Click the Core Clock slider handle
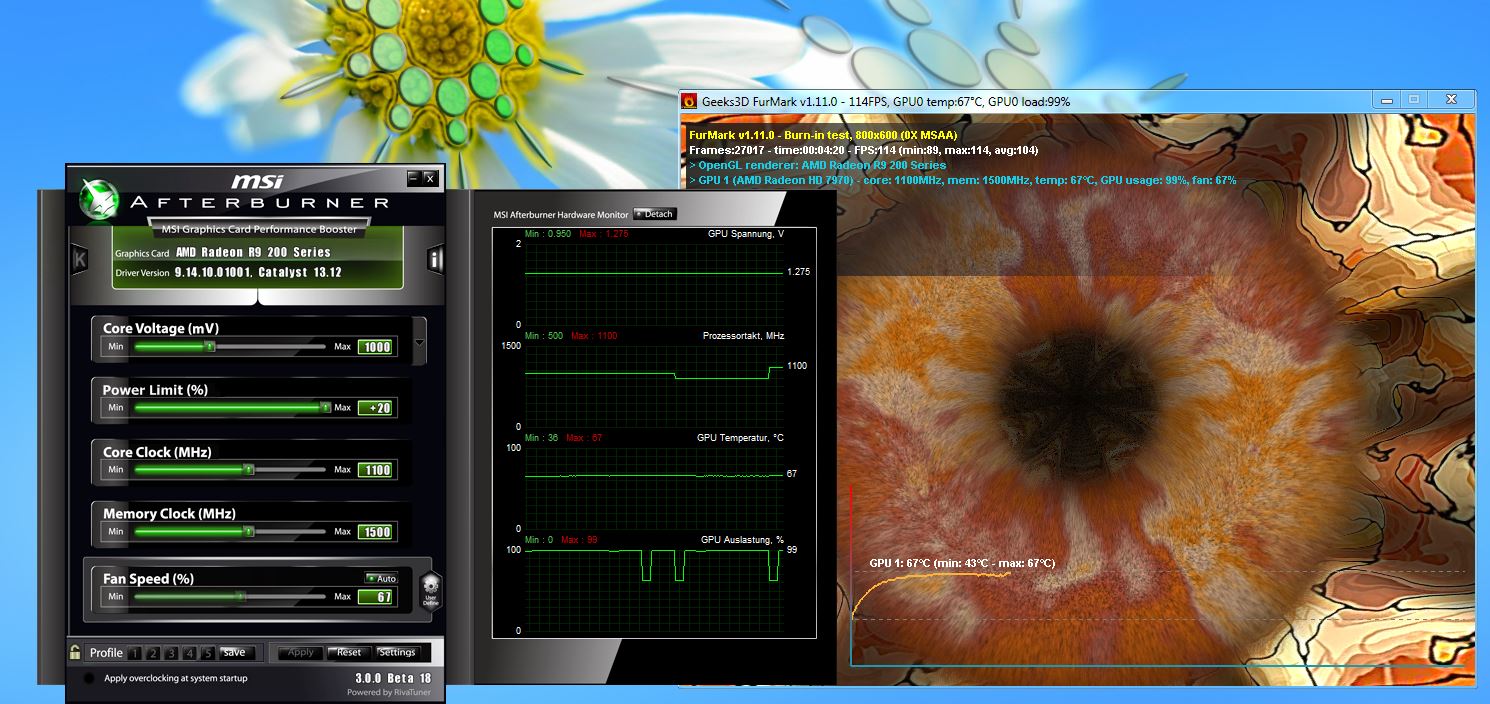The image size is (1490, 704). 250,469
